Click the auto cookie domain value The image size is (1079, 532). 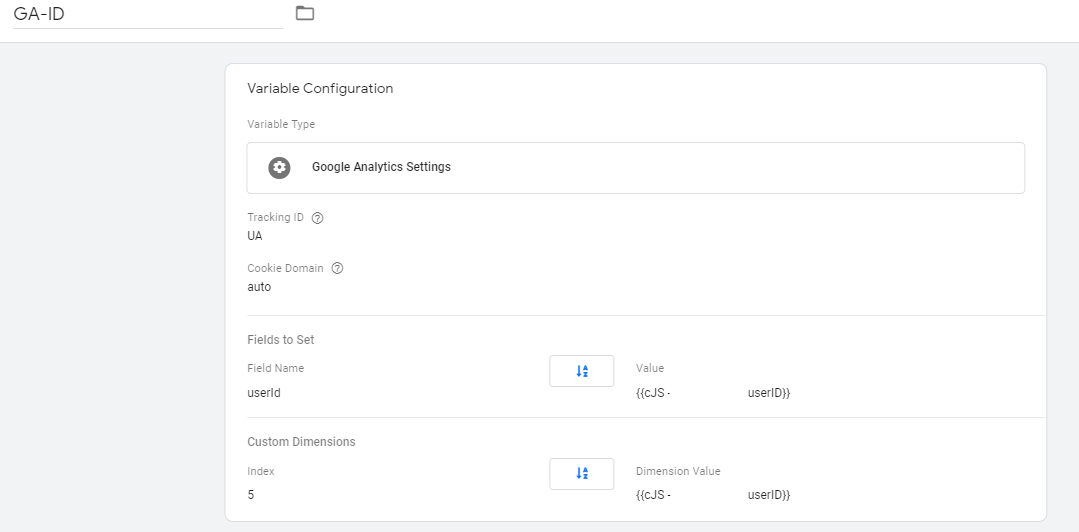point(259,287)
